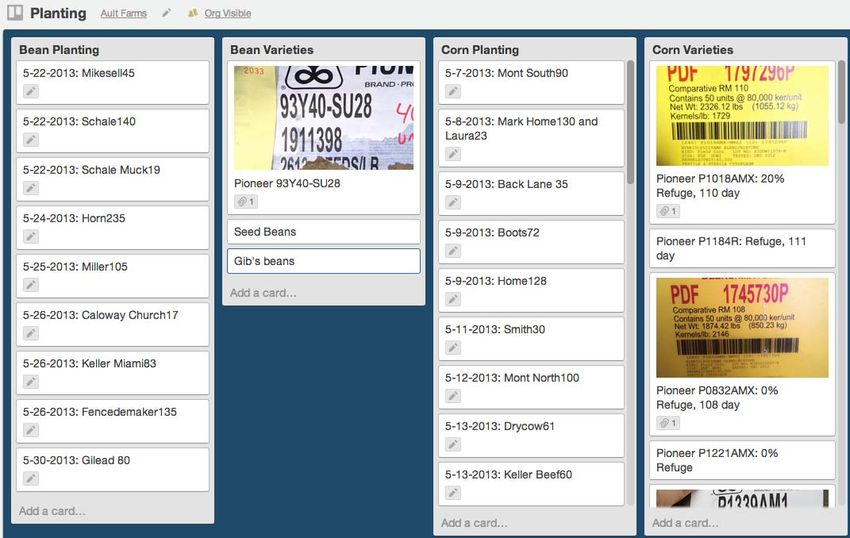Click the Corn Planting list title

480,50
